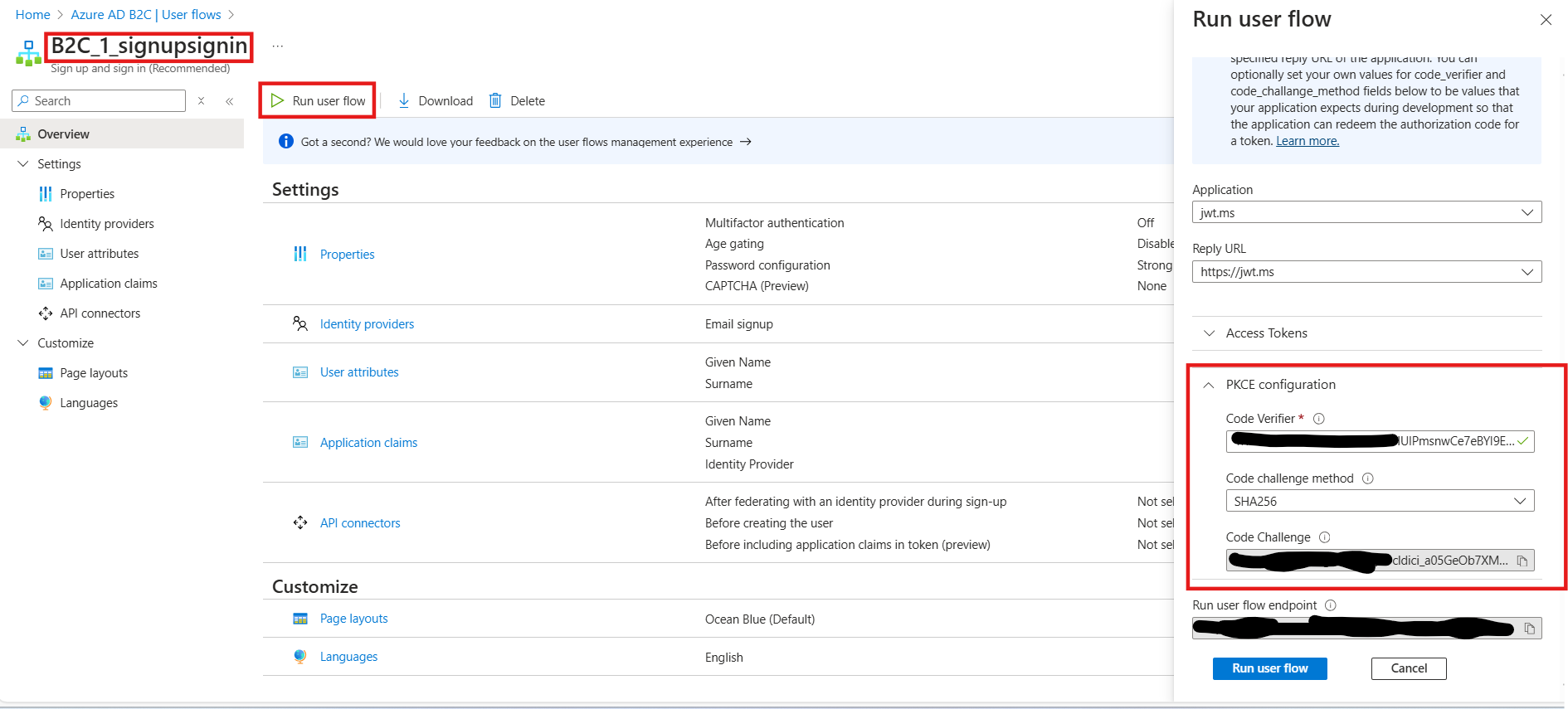Click the Run user flow play icon in toolbar

pyautogui.click(x=278, y=100)
